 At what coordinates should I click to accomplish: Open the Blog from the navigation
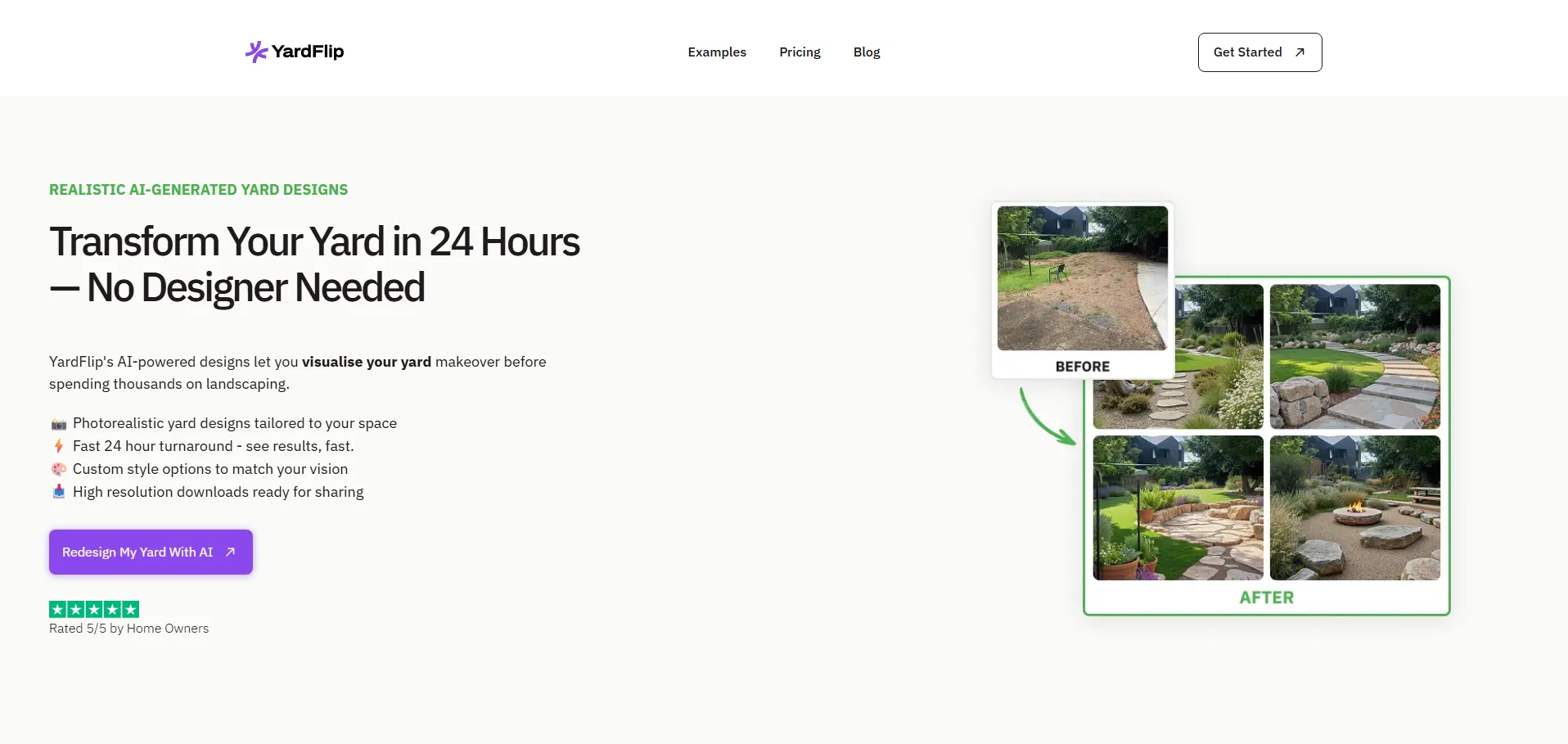point(866,52)
